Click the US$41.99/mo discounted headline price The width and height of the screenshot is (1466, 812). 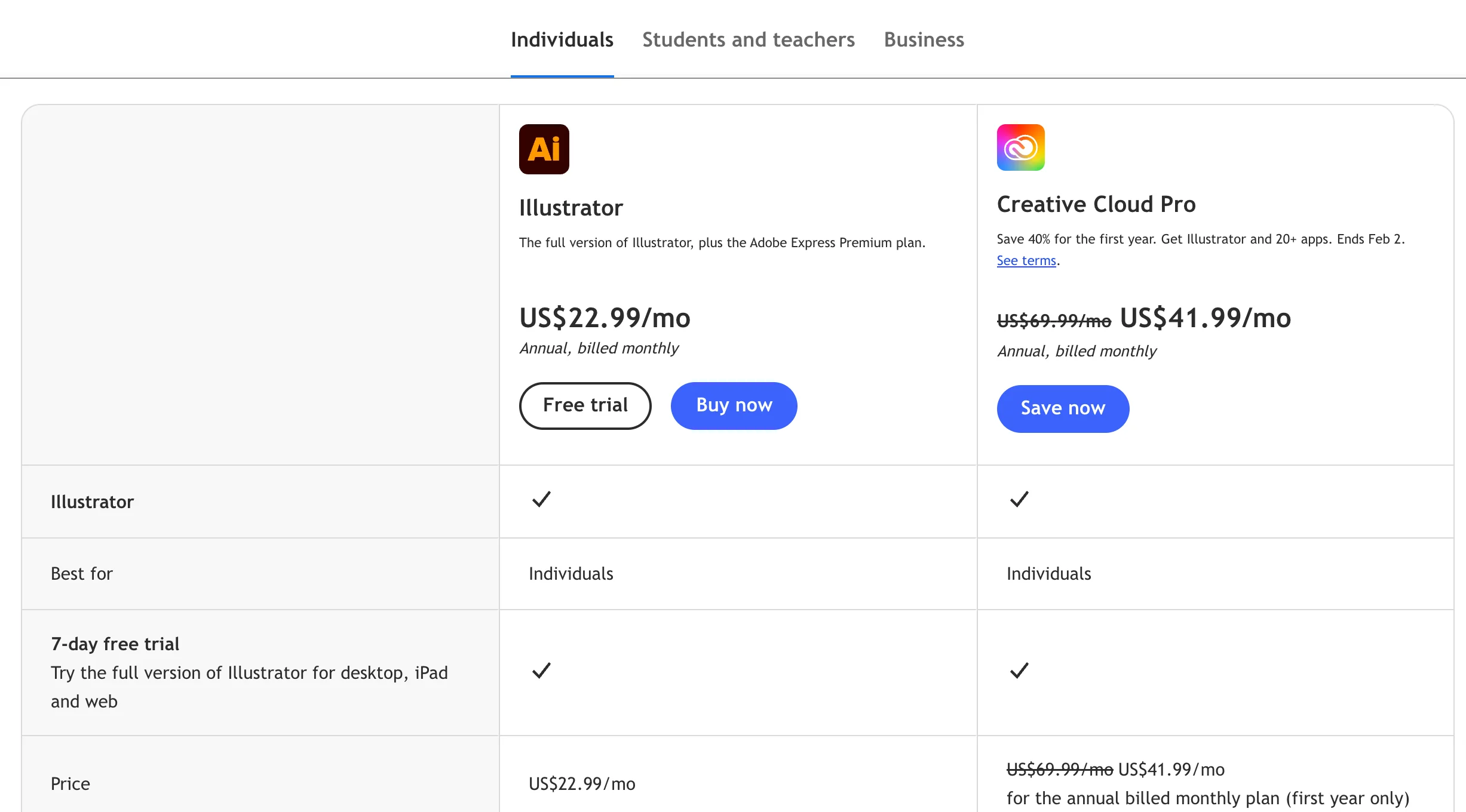1205,318
